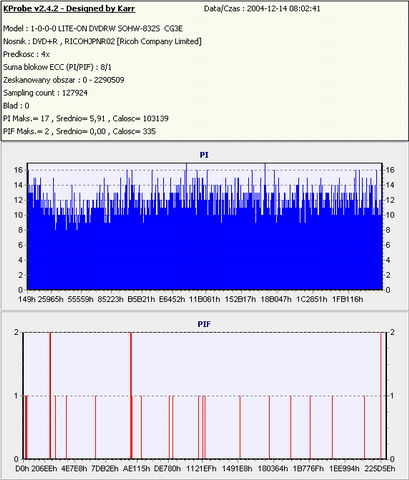Click the Zeskanowany obszar range line
Image resolution: width=409 pixels, height=480 pixels.
click(64, 80)
